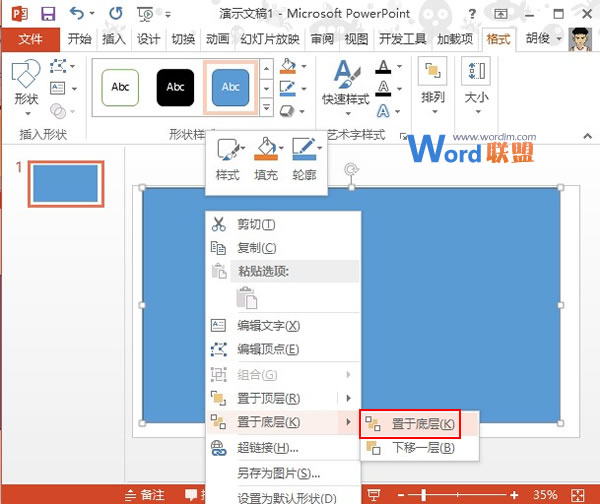Viewport: 600px width, 504px height.
Task: Select 置于底层(K) in the main context menu
Action: (x=283, y=422)
